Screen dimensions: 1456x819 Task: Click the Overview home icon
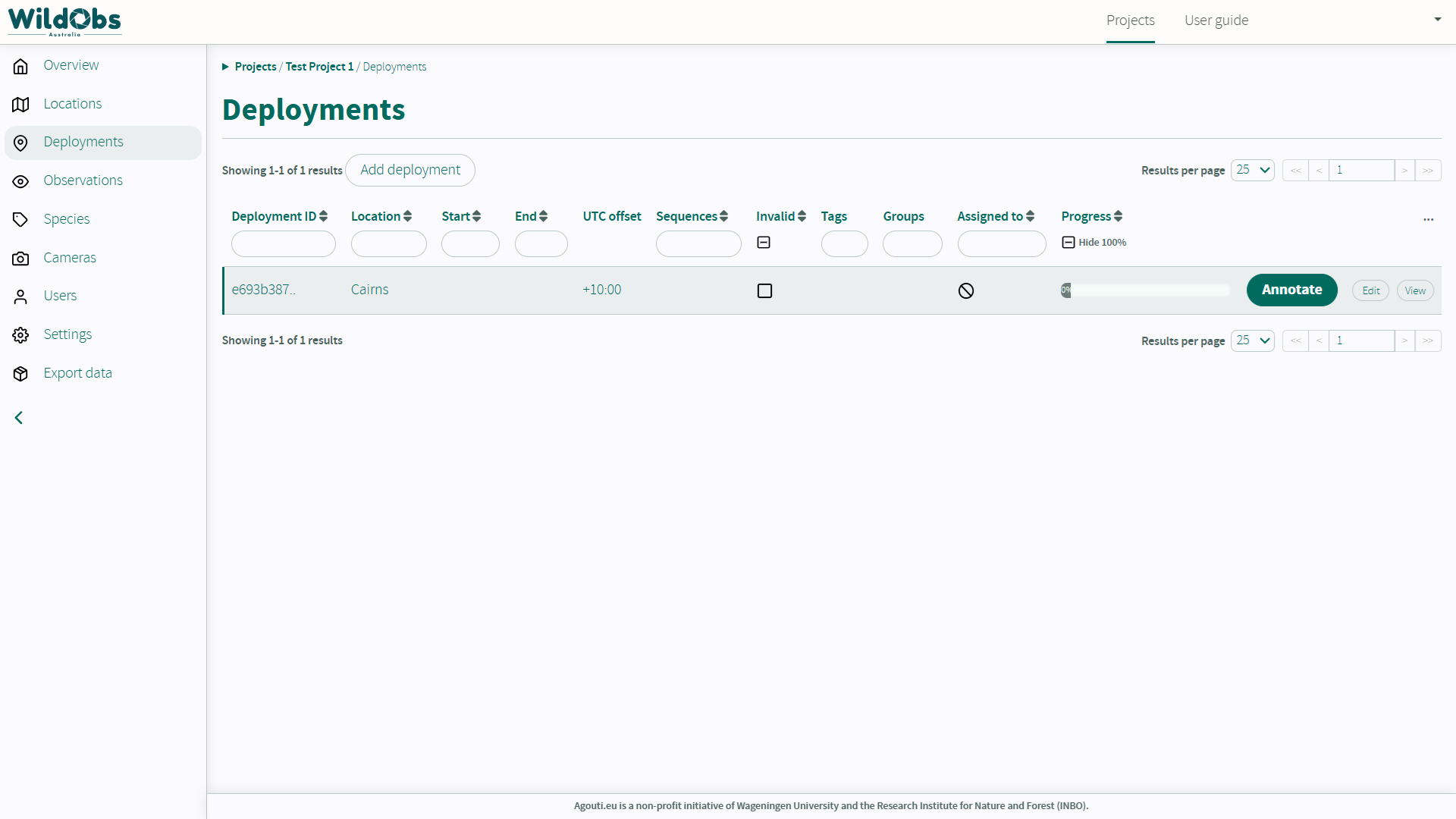coord(20,66)
